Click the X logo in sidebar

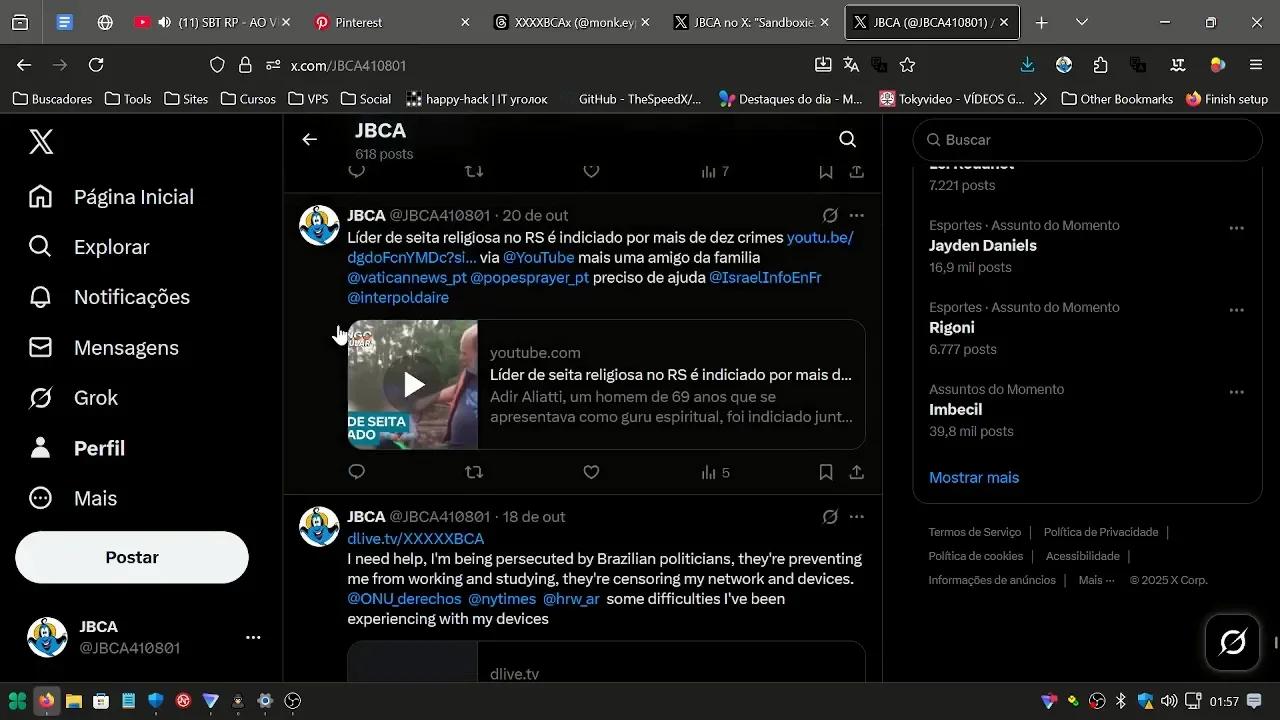tap(41, 142)
